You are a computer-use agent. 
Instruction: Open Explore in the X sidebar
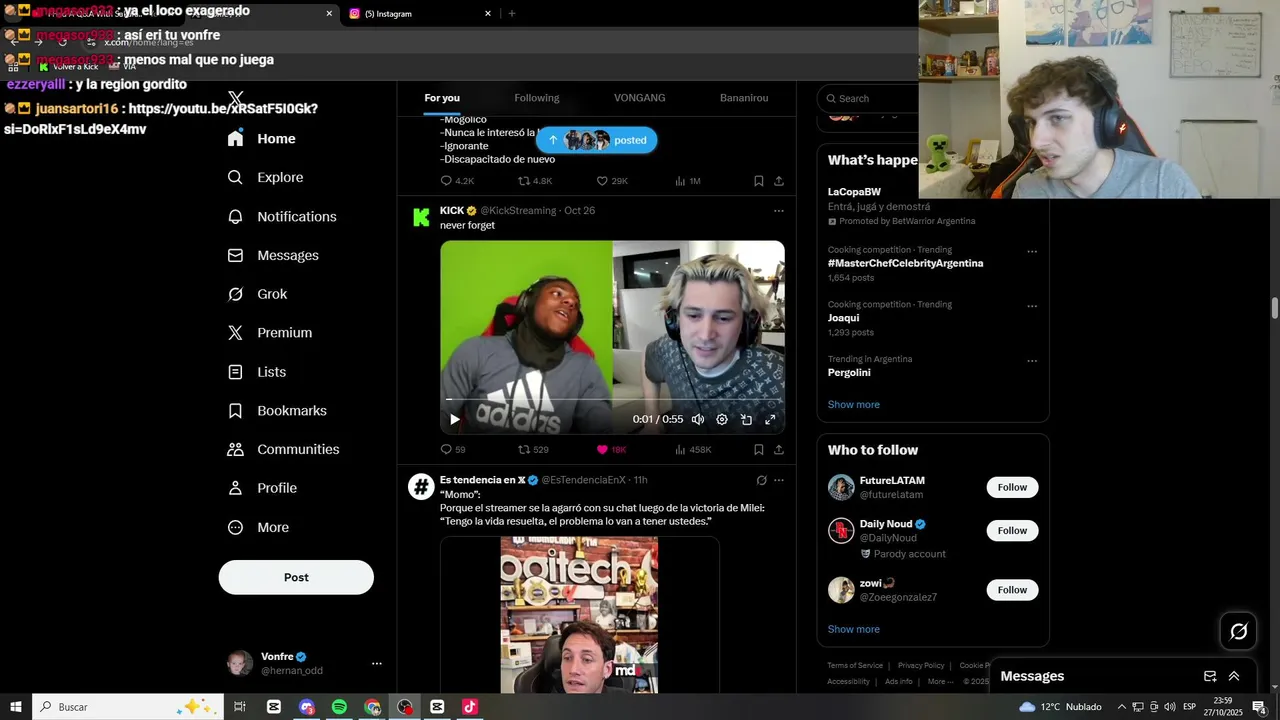[x=265, y=177]
